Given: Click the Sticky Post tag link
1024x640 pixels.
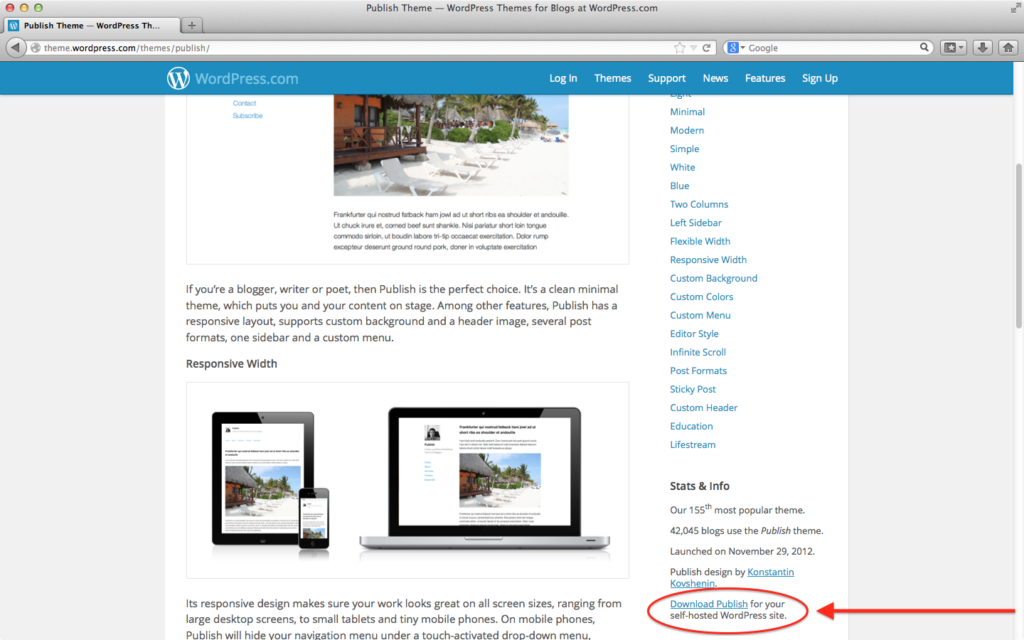Looking at the screenshot, I should [692, 389].
